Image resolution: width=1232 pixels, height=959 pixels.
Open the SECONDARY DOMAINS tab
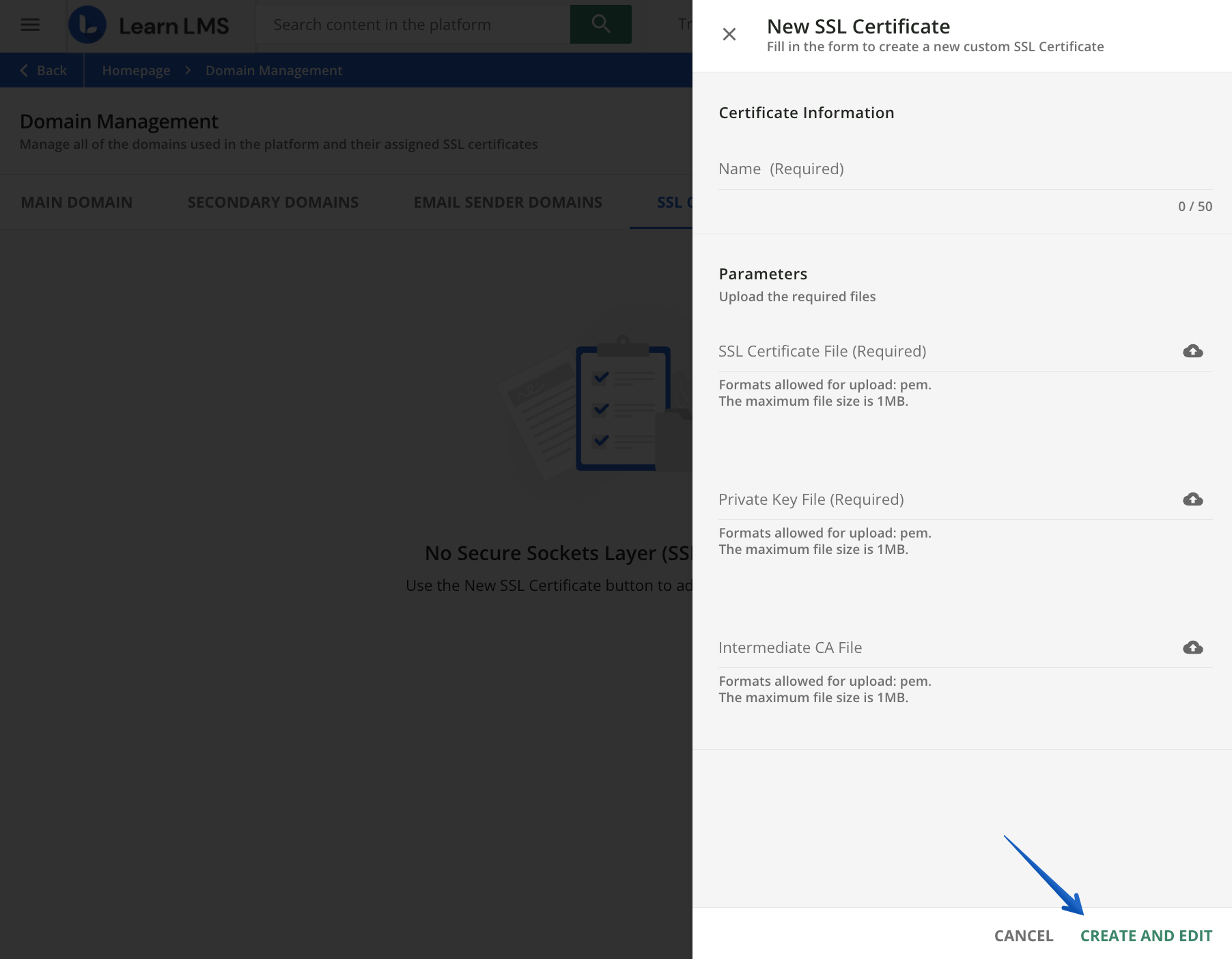tap(272, 201)
